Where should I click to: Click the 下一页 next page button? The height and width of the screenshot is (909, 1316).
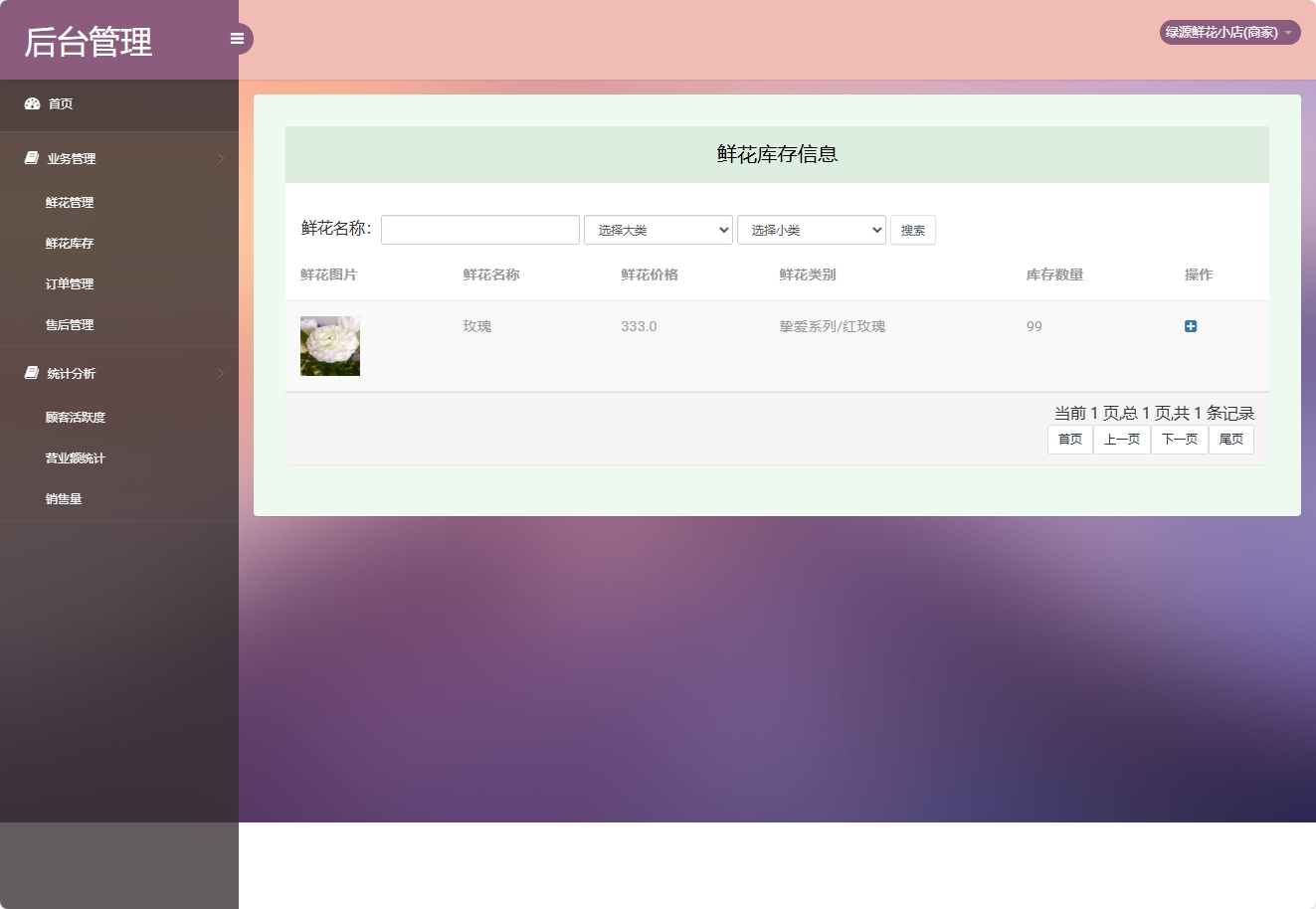pos(1180,440)
